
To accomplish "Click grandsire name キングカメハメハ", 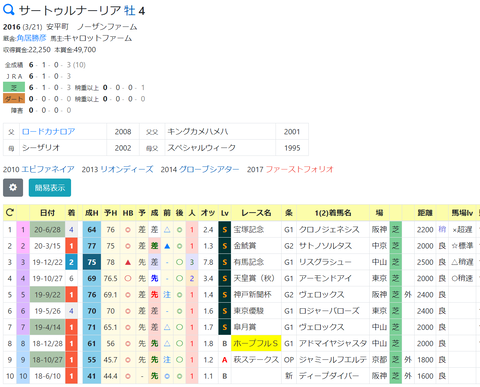I will (x=197, y=132).
